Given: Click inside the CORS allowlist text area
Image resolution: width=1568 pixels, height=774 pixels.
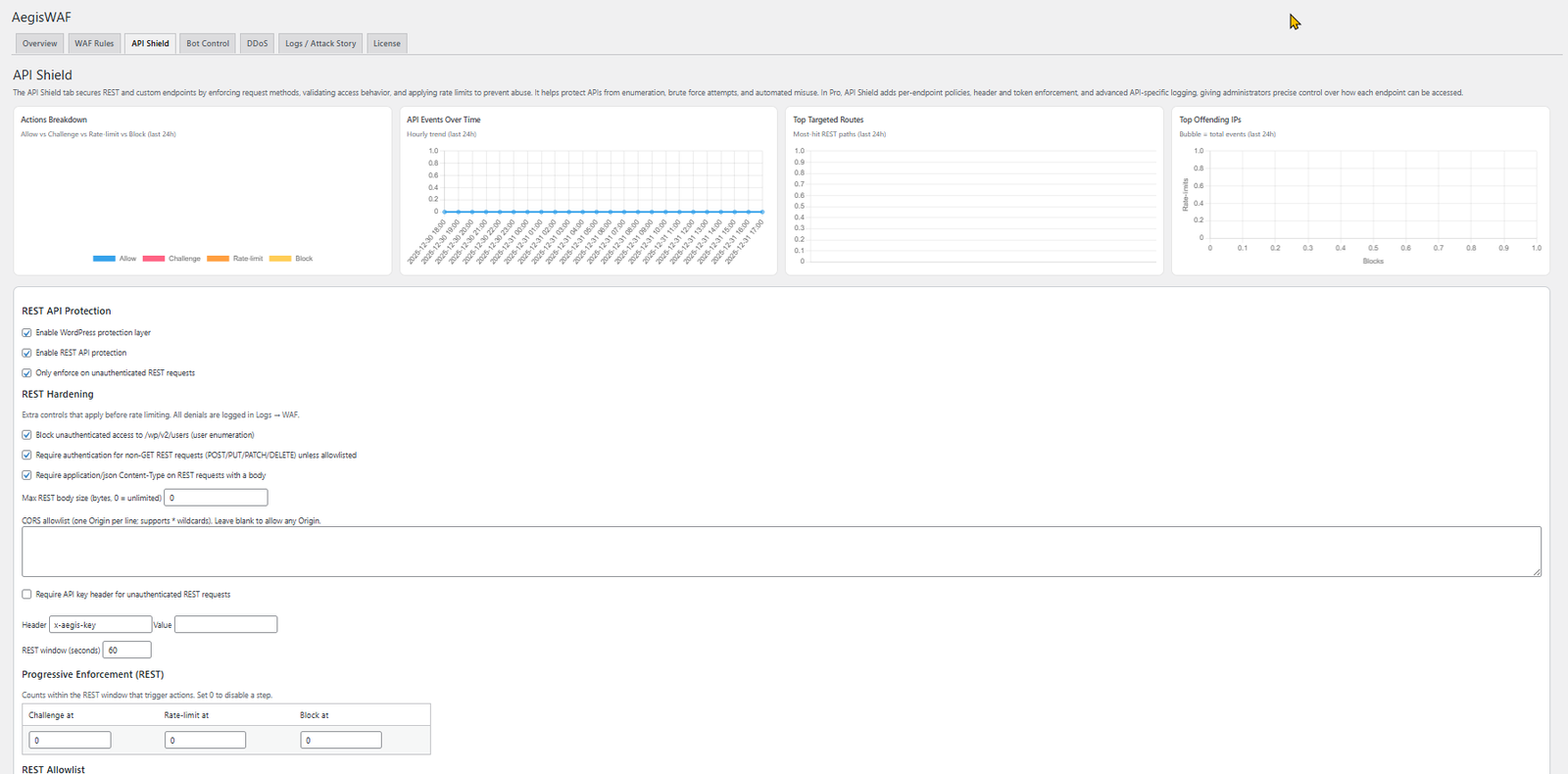Looking at the screenshot, I should point(781,552).
